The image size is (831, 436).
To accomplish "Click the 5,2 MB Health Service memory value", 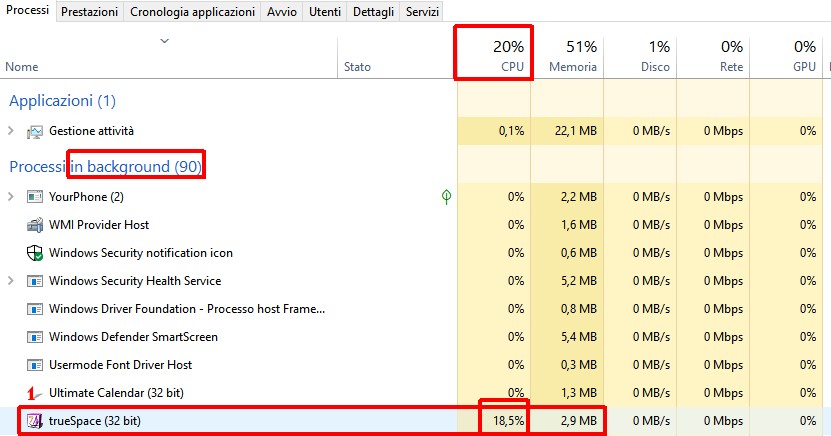I will tap(579, 281).
